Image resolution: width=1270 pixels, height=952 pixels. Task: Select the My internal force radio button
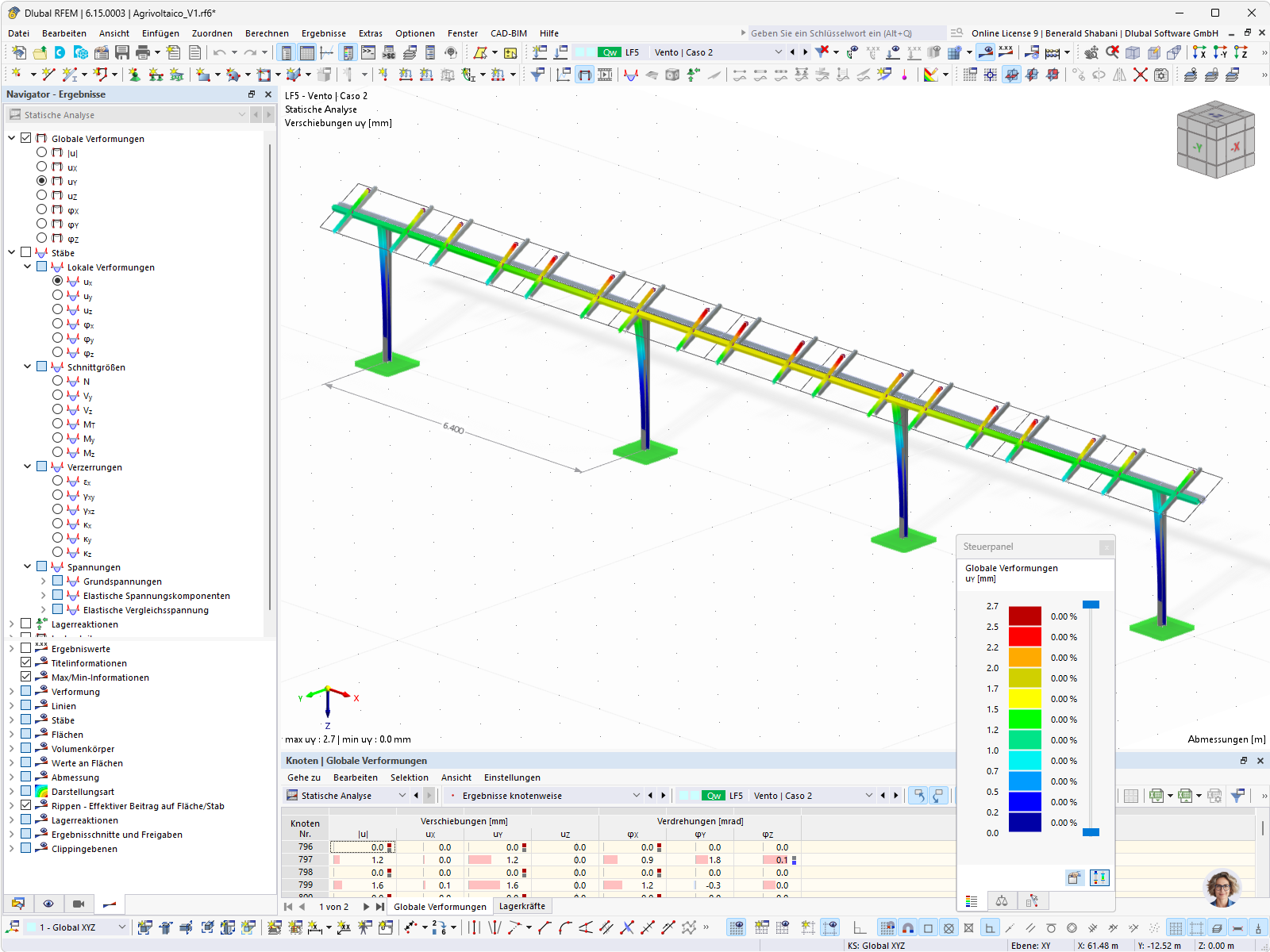click(58, 438)
